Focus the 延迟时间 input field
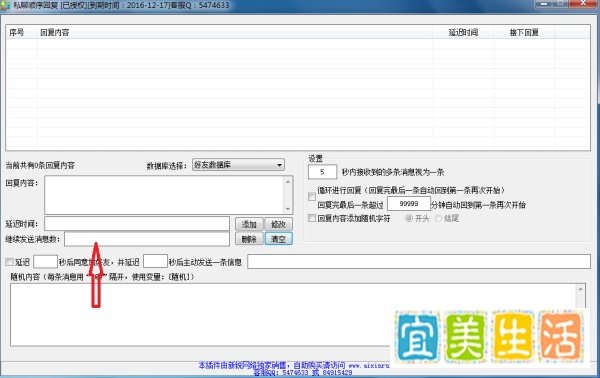600x378 pixels. 137,224
